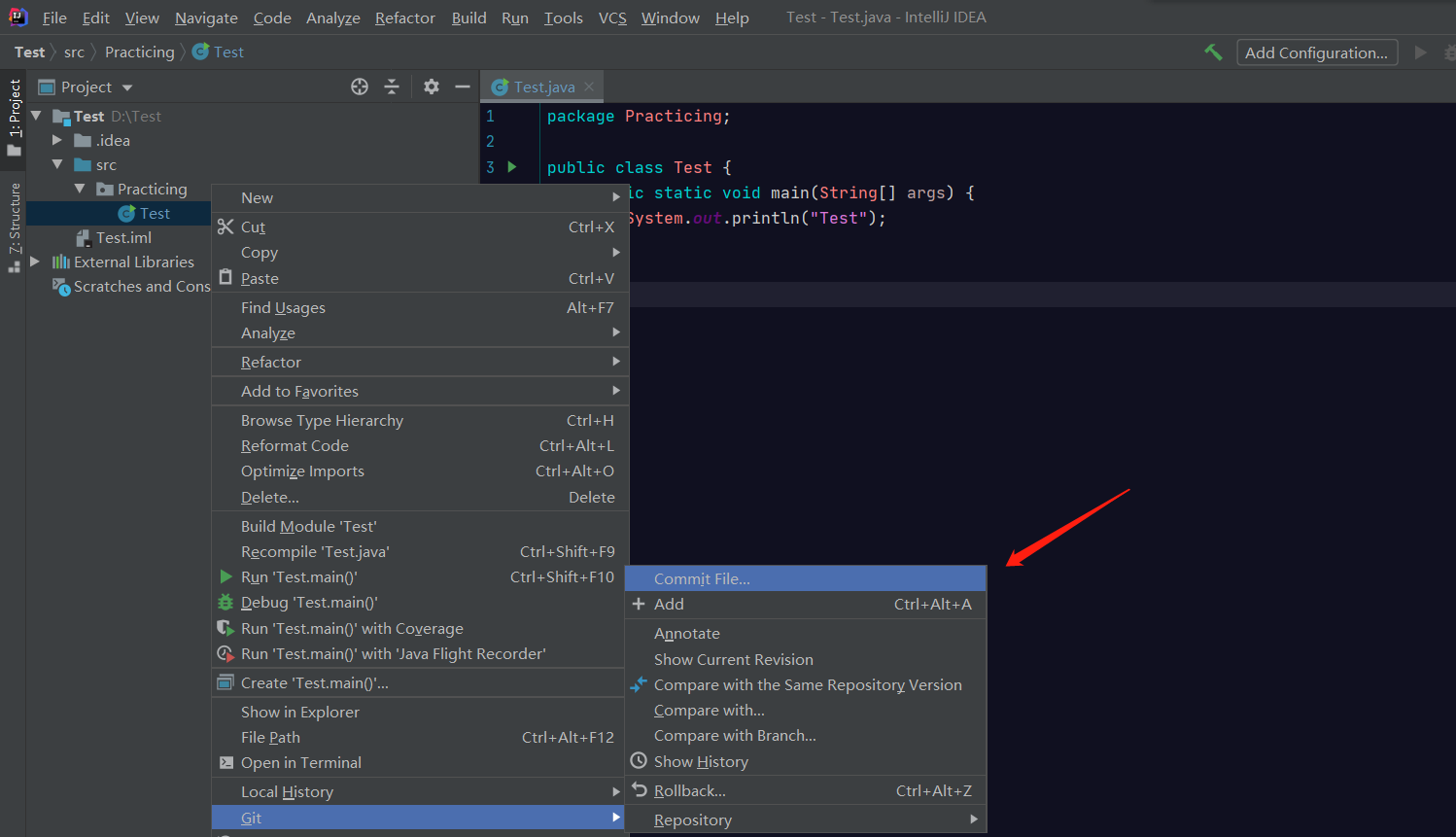Select Compare with Branch...

tap(806, 736)
